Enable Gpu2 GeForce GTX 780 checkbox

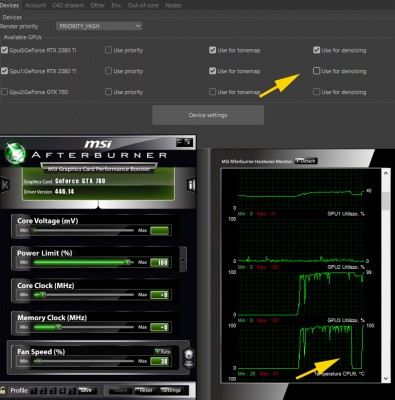coord(4,92)
